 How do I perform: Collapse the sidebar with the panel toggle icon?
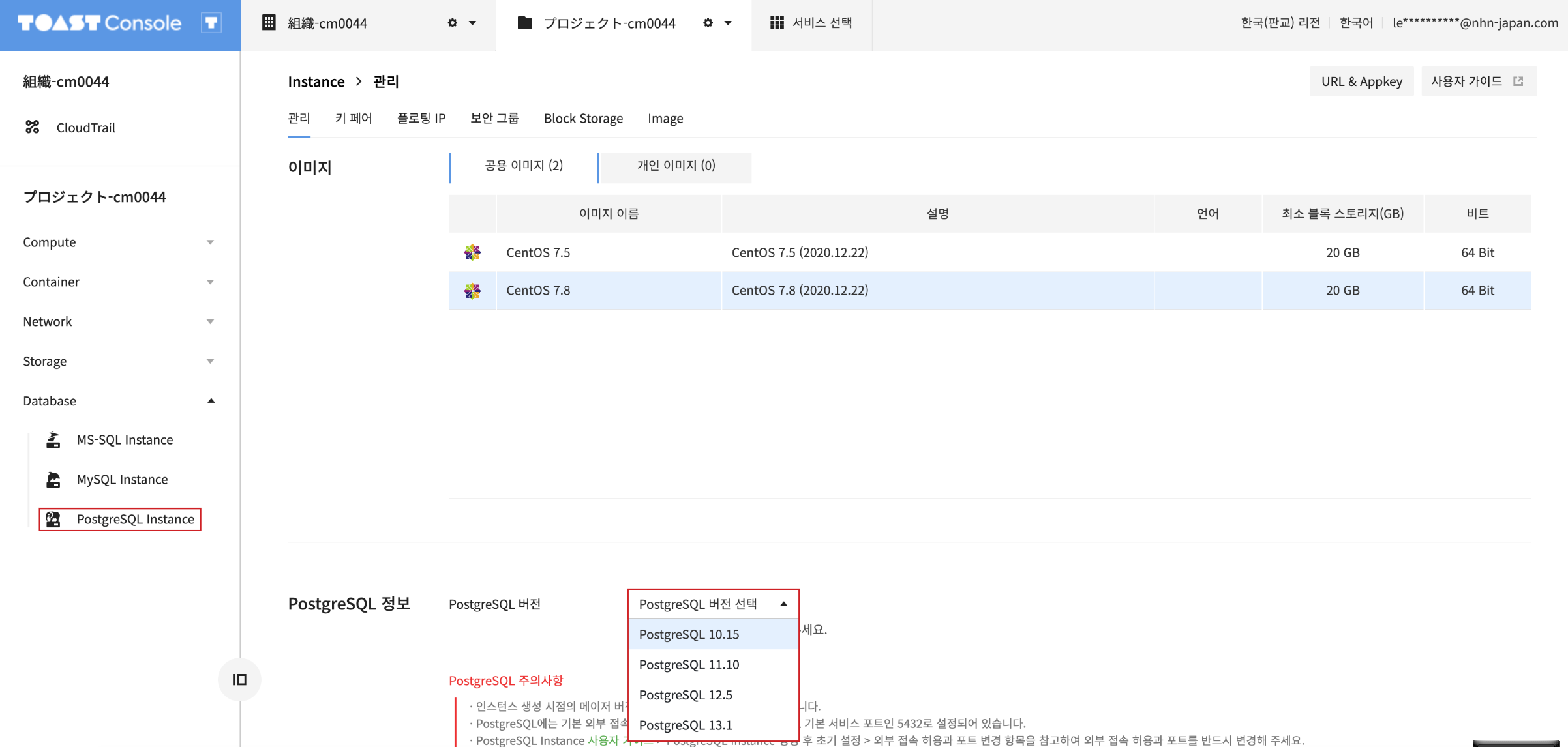[x=239, y=680]
